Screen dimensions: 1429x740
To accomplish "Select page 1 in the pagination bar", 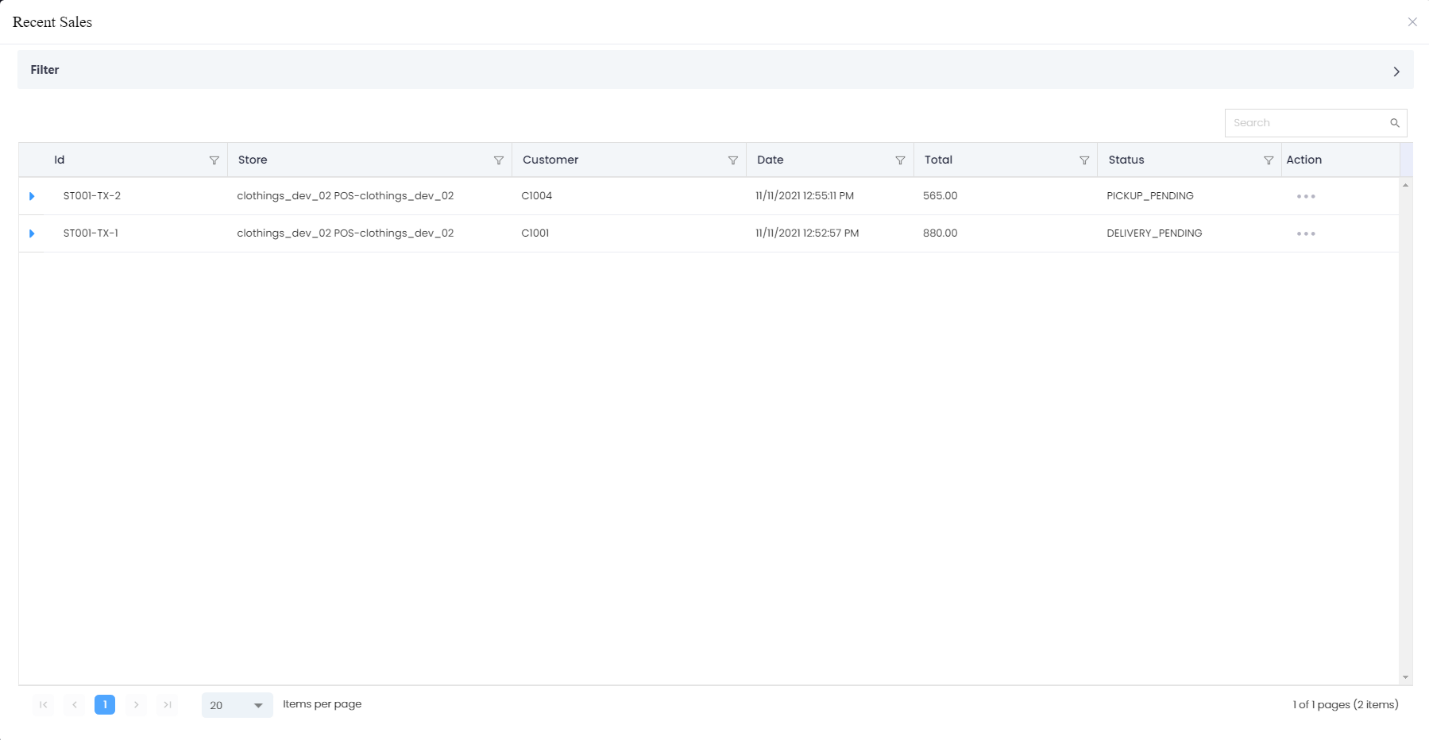I will 105,704.
